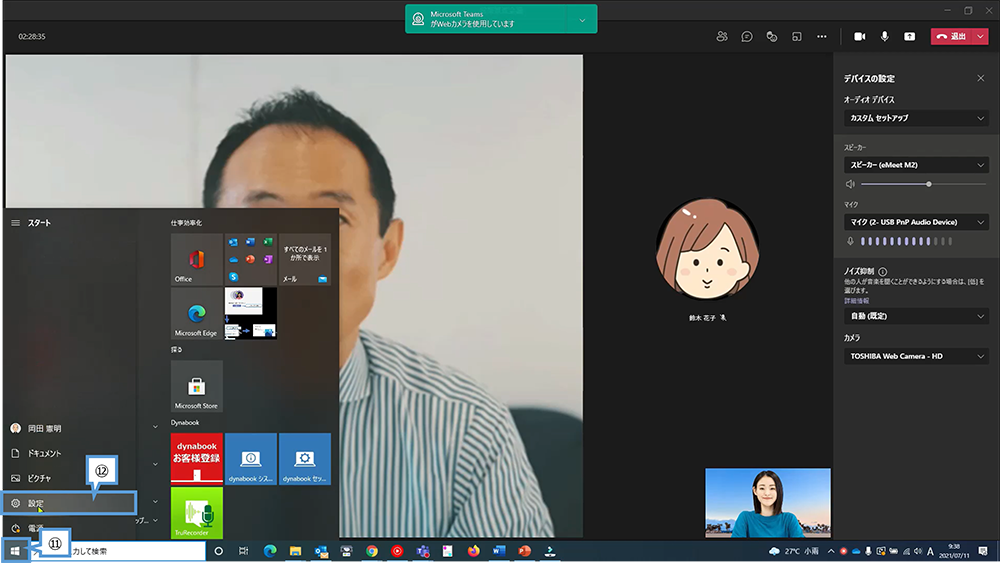Open the カメラ TOSHIBA Web Camera dropdown
Viewport: 1000px width, 563px height.
(916, 356)
